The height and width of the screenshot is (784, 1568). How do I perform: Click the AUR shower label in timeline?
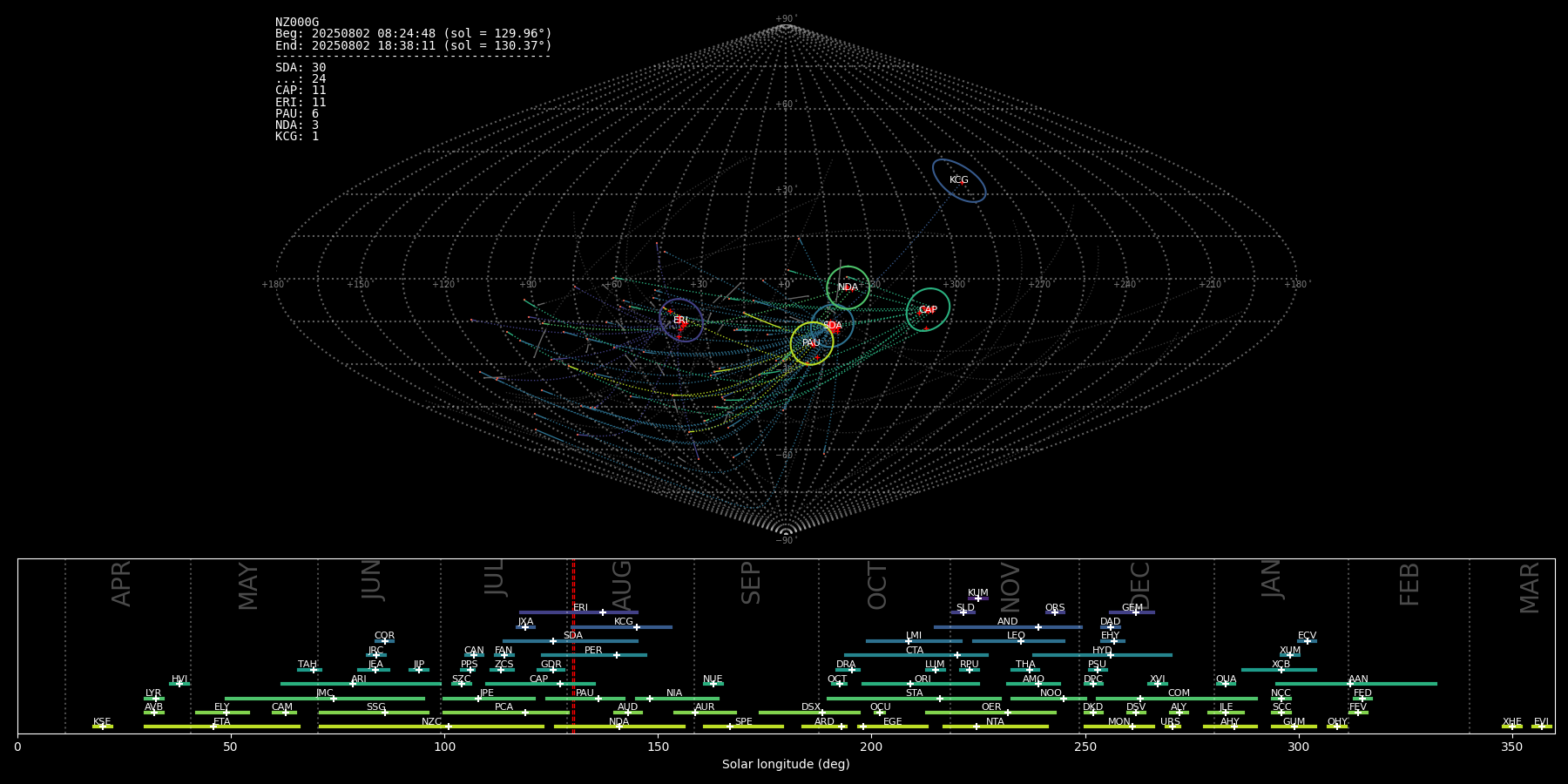click(x=705, y=707)
